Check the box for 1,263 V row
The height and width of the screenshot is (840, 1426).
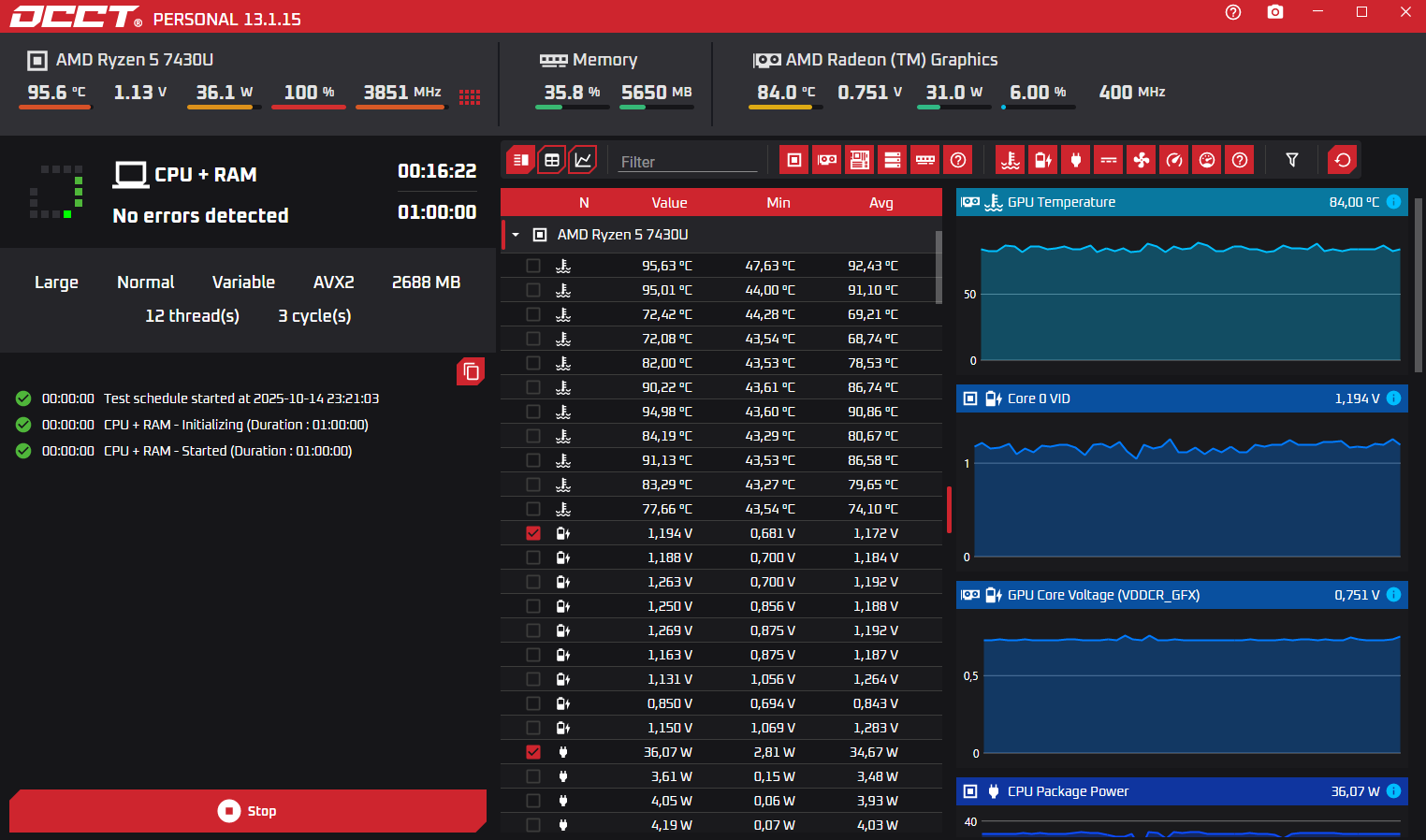(533, 582)
